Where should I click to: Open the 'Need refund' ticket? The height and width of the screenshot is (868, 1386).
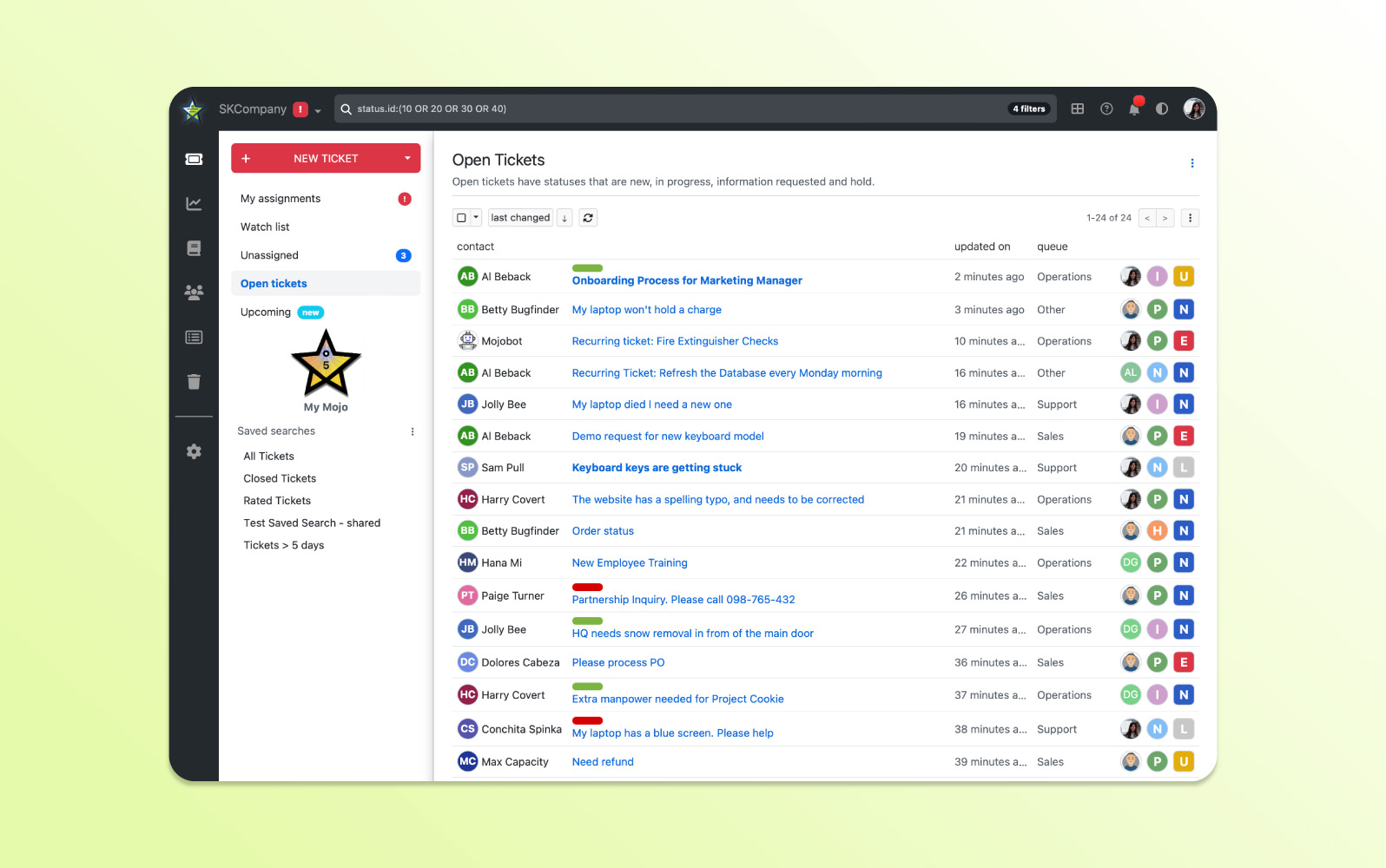603,762
